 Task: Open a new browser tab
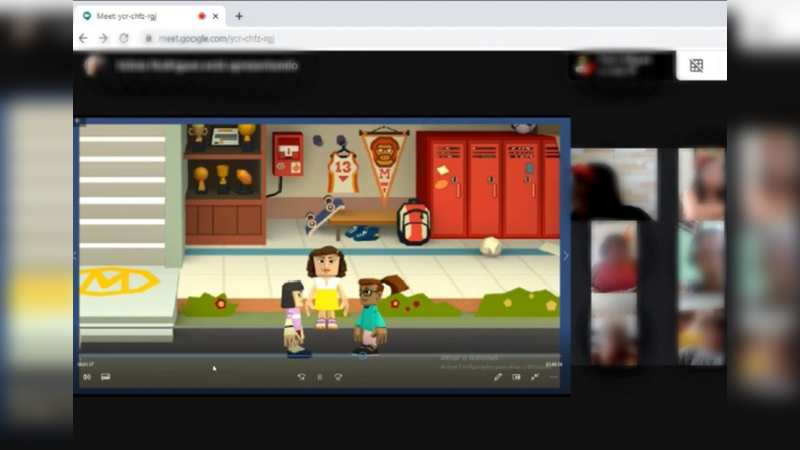pos(239,16)
